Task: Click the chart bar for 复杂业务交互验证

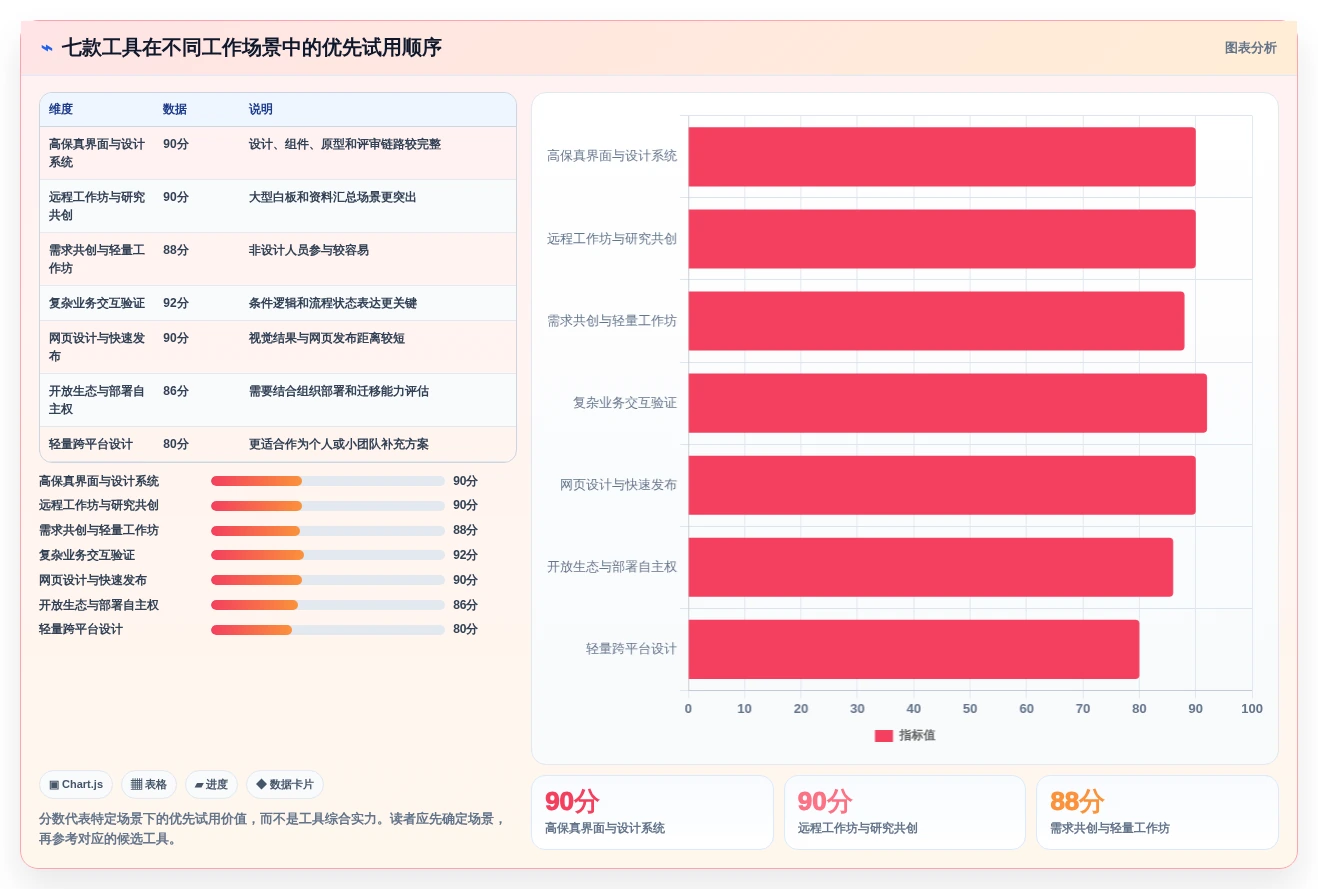Action: (947, 403)
